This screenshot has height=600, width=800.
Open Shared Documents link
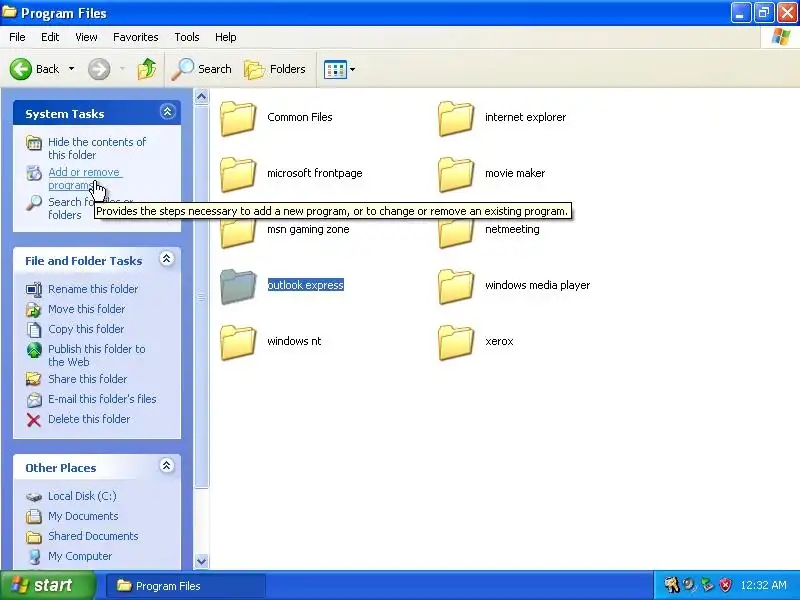(93, 536)
